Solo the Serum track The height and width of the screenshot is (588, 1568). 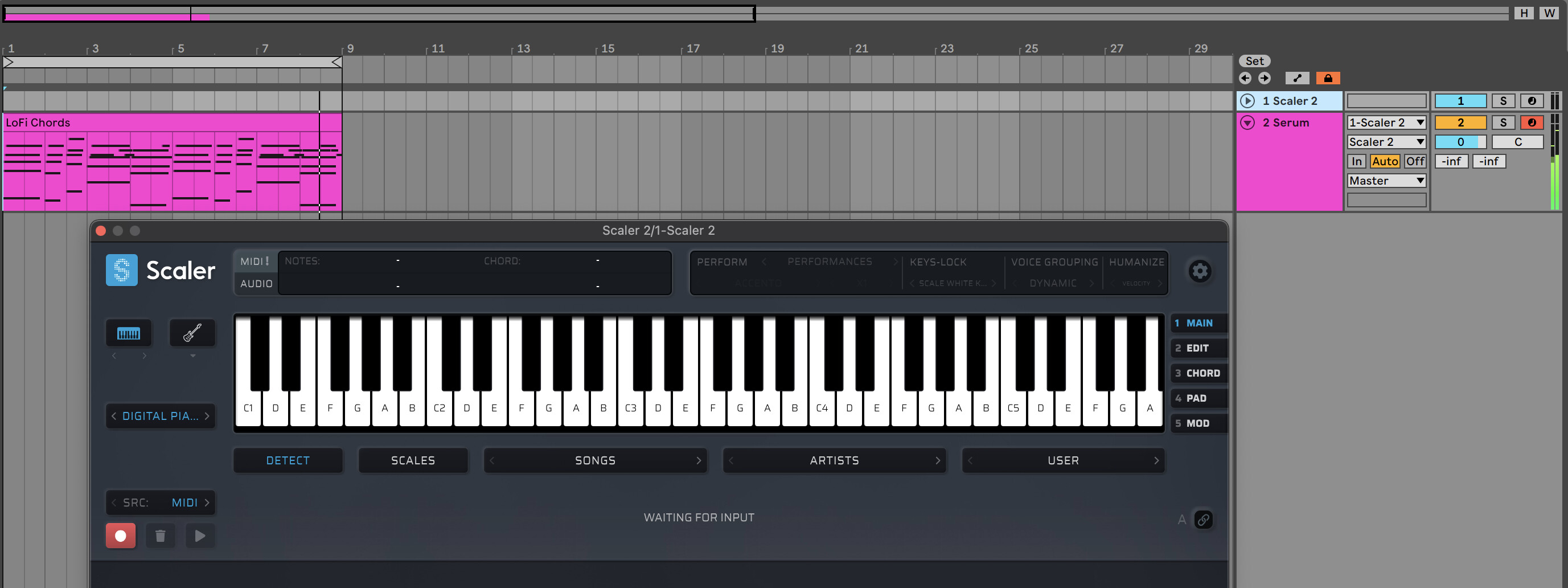1503,122
